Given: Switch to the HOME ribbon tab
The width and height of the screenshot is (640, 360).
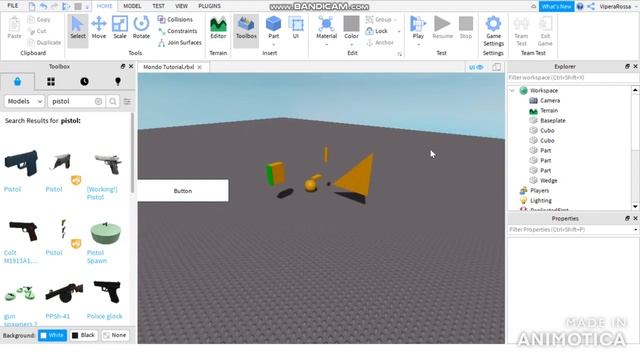Looking at the screenshot, I should click(x=104, y=6).
